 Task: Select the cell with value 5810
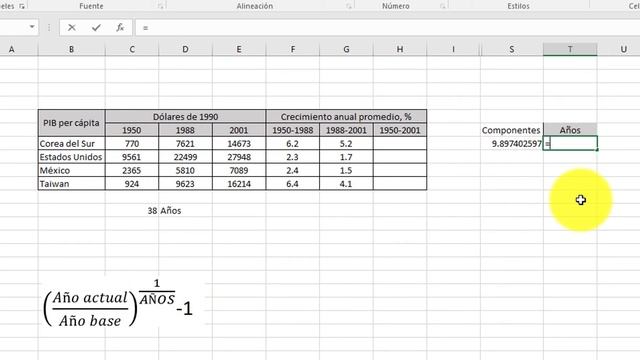(185, 171)
